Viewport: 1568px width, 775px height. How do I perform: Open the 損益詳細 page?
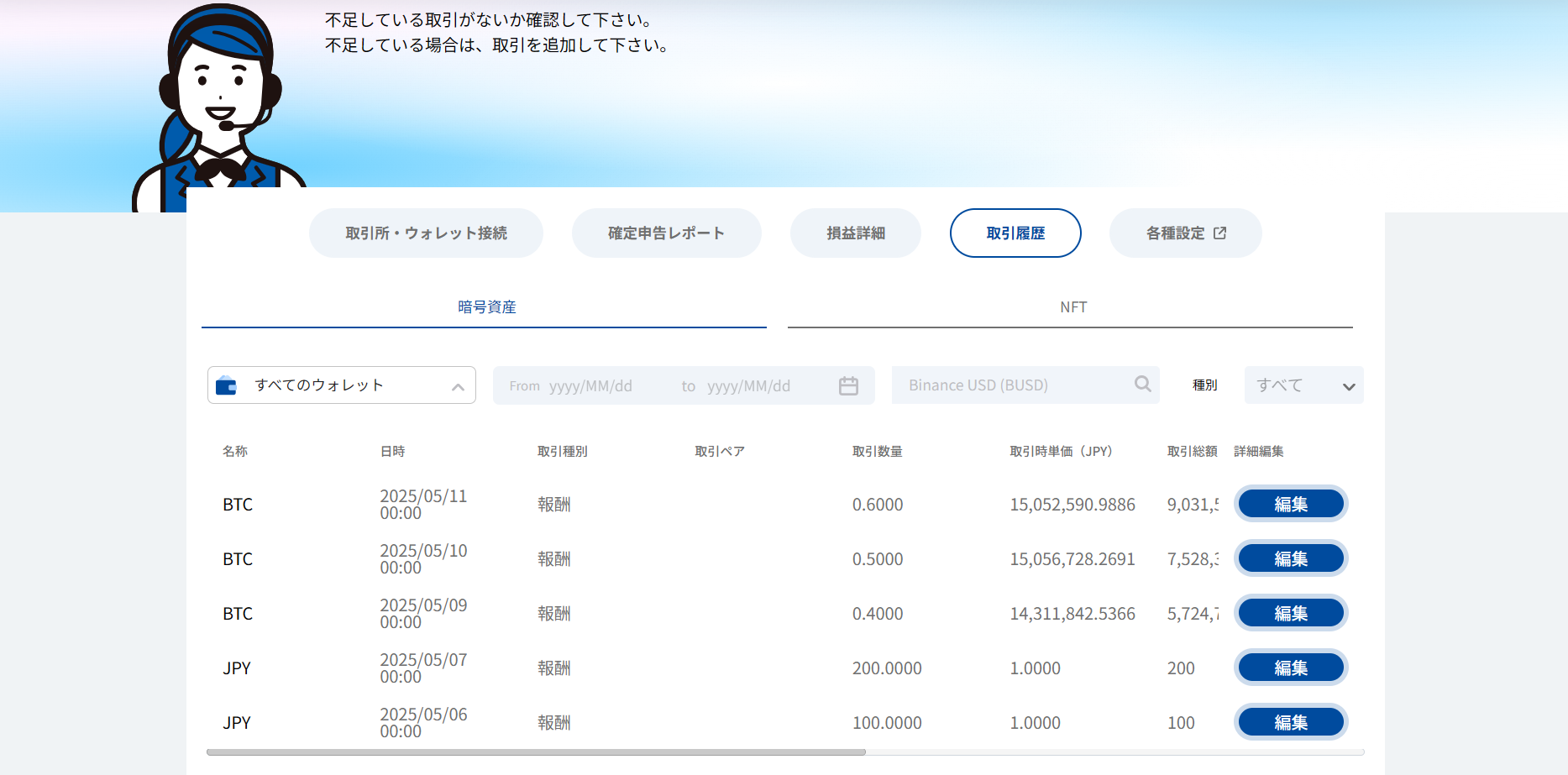(855, 233)
